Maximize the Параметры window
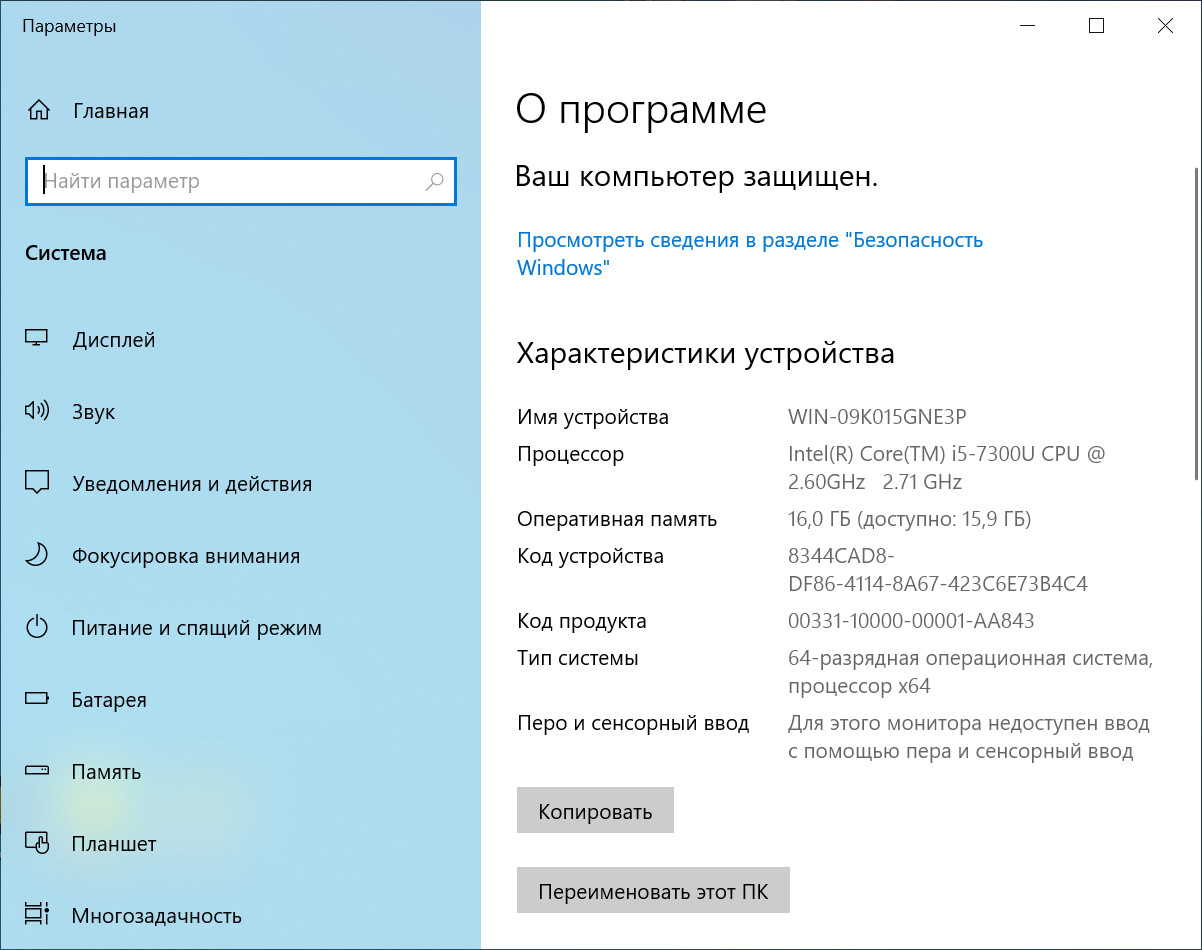Image resolution: width=1202 pixels, height=950 pixels. point(1096,27)
